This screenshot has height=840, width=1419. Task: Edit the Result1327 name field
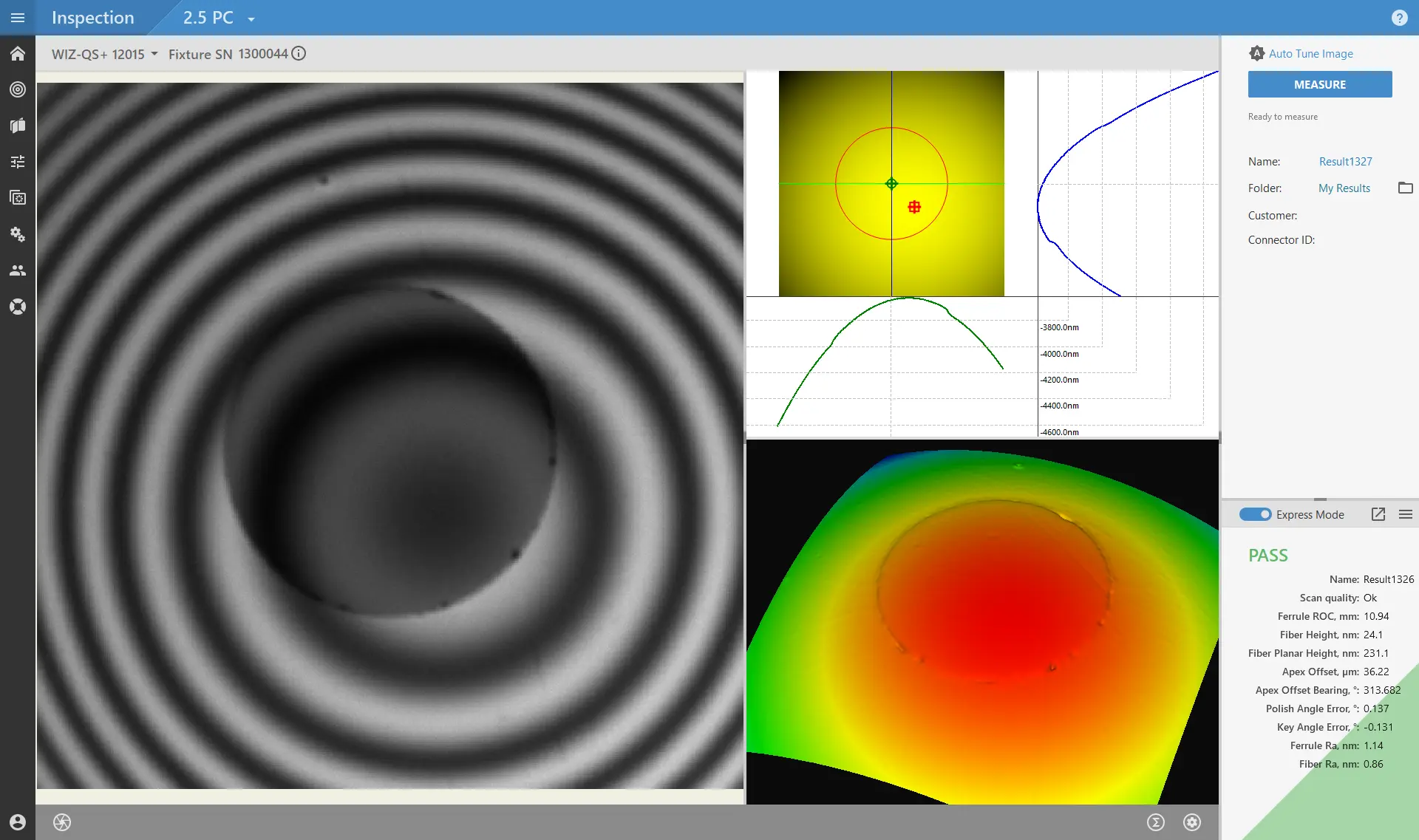tap(1345, 162)
